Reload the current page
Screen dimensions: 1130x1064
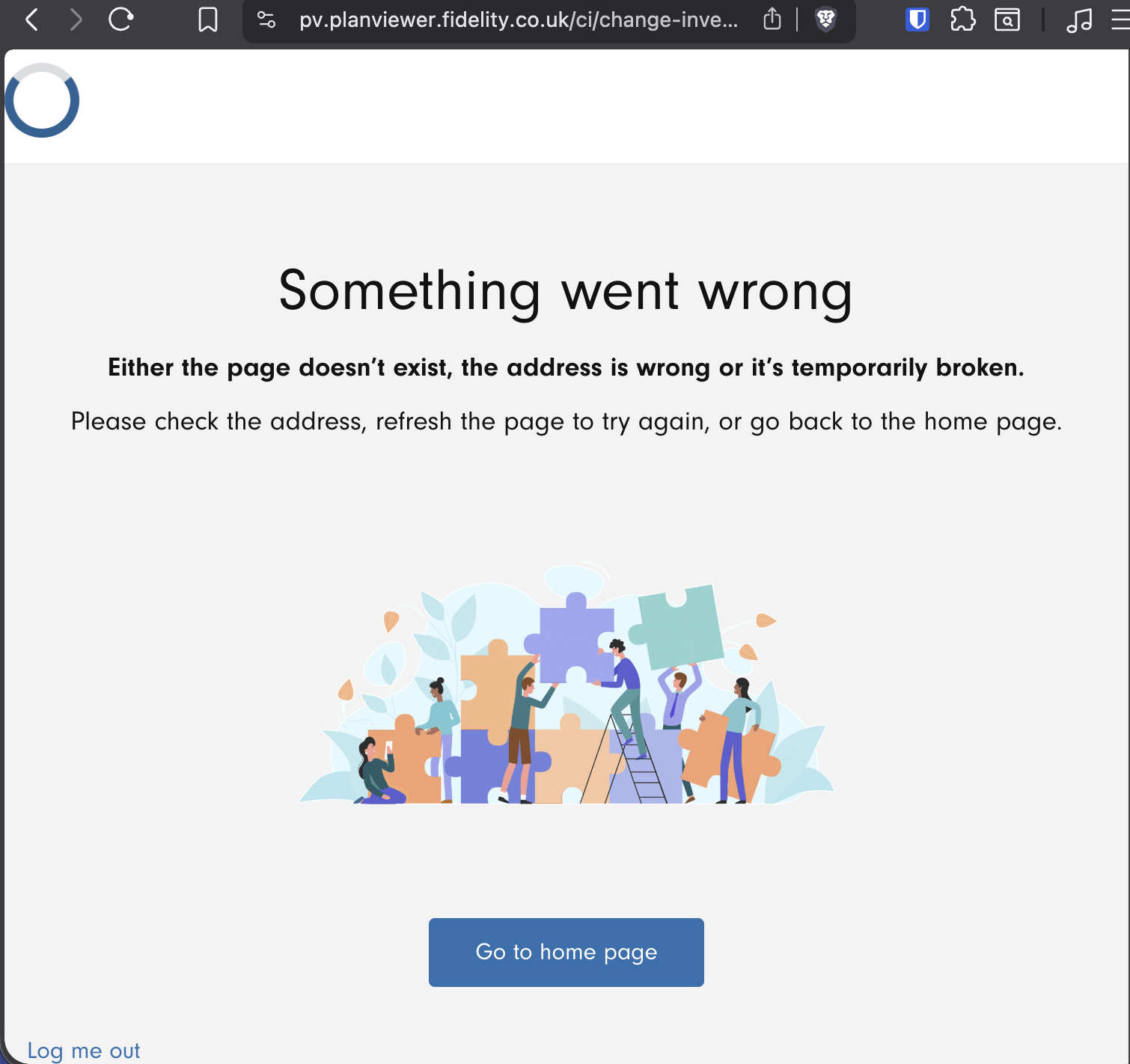tap(120, 19)
